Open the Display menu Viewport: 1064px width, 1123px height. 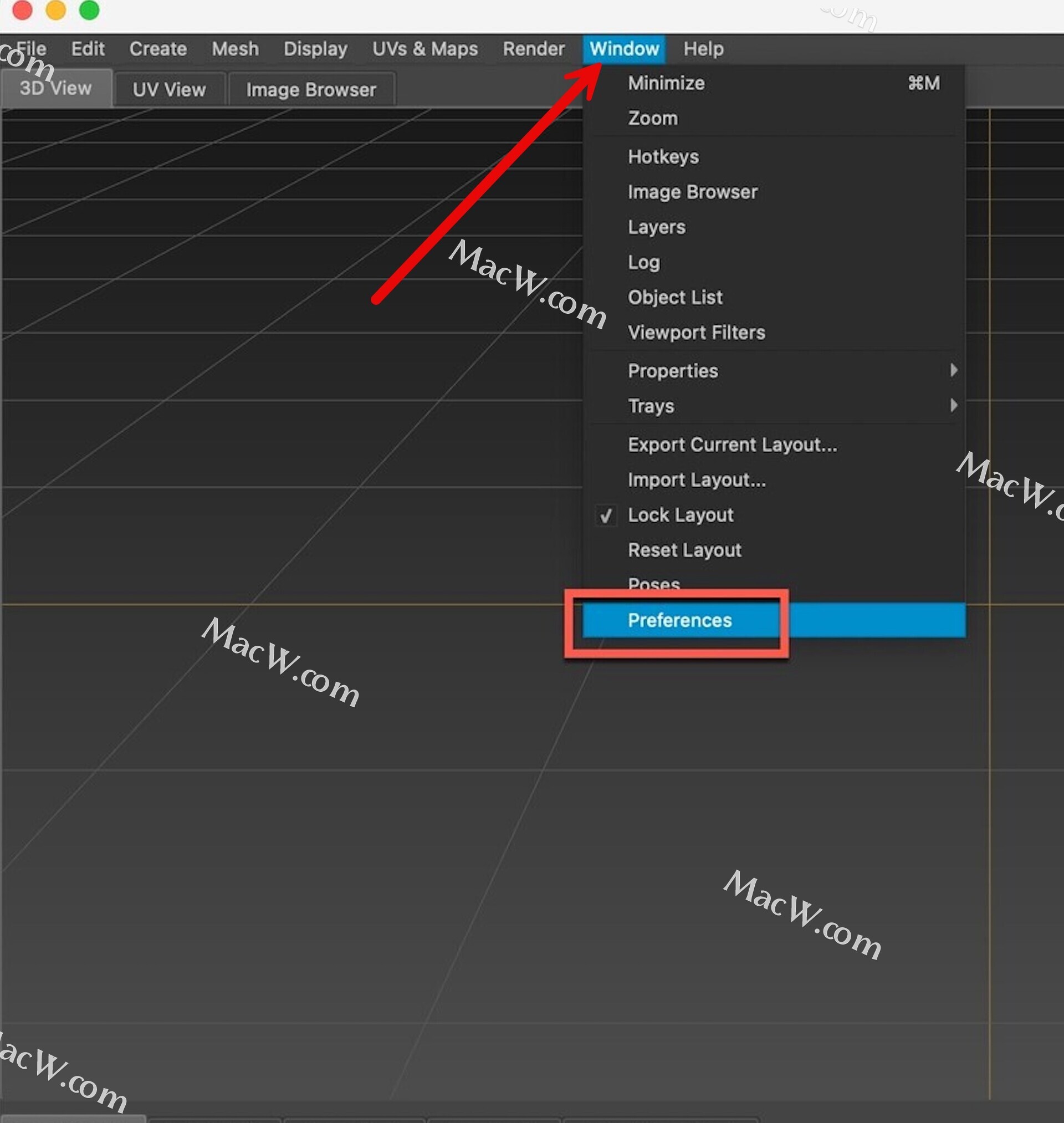(x=316, y=49)
